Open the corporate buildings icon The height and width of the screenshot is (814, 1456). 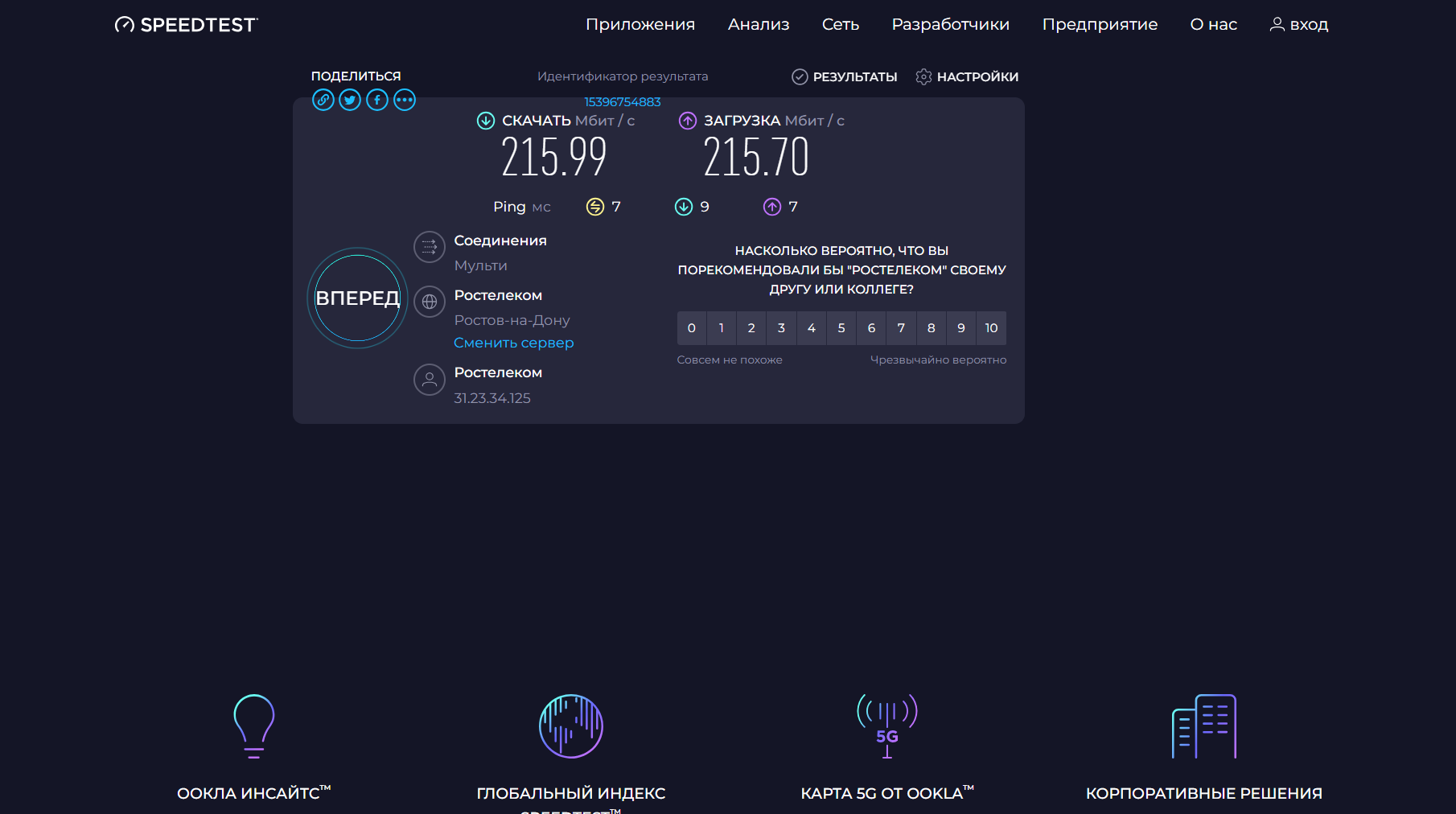(x=1204, y=726)
